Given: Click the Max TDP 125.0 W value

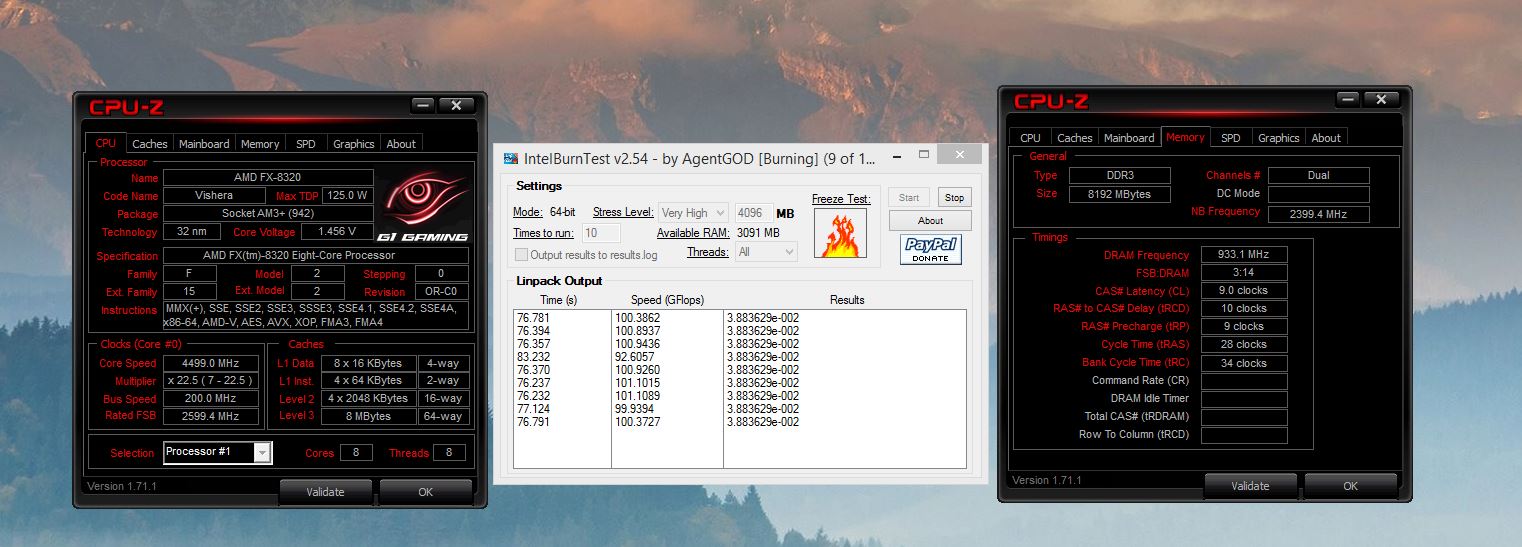Looking at the screenshot, I should (x=350, y=195).
